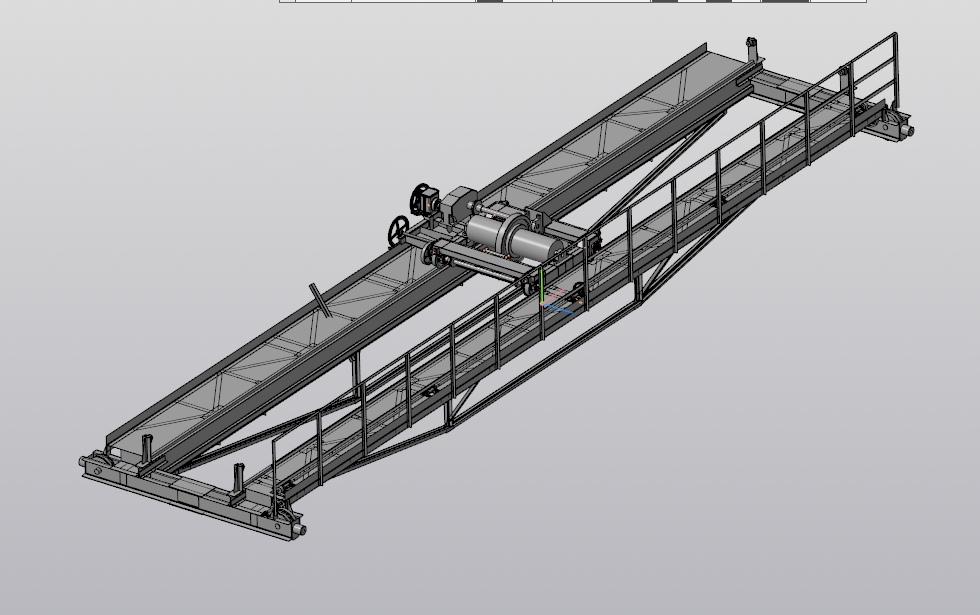Select the buffer post on left girder end
Image resolution: width=980 pixels, height=615 pixels.
tap(148, 449)
